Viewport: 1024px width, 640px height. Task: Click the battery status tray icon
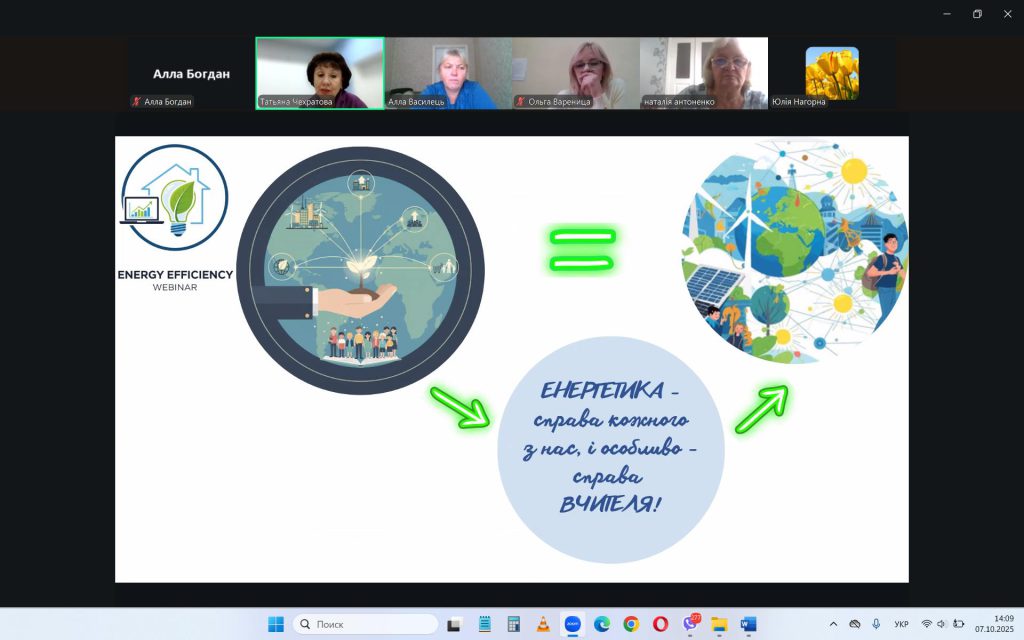tap(959, 624)
